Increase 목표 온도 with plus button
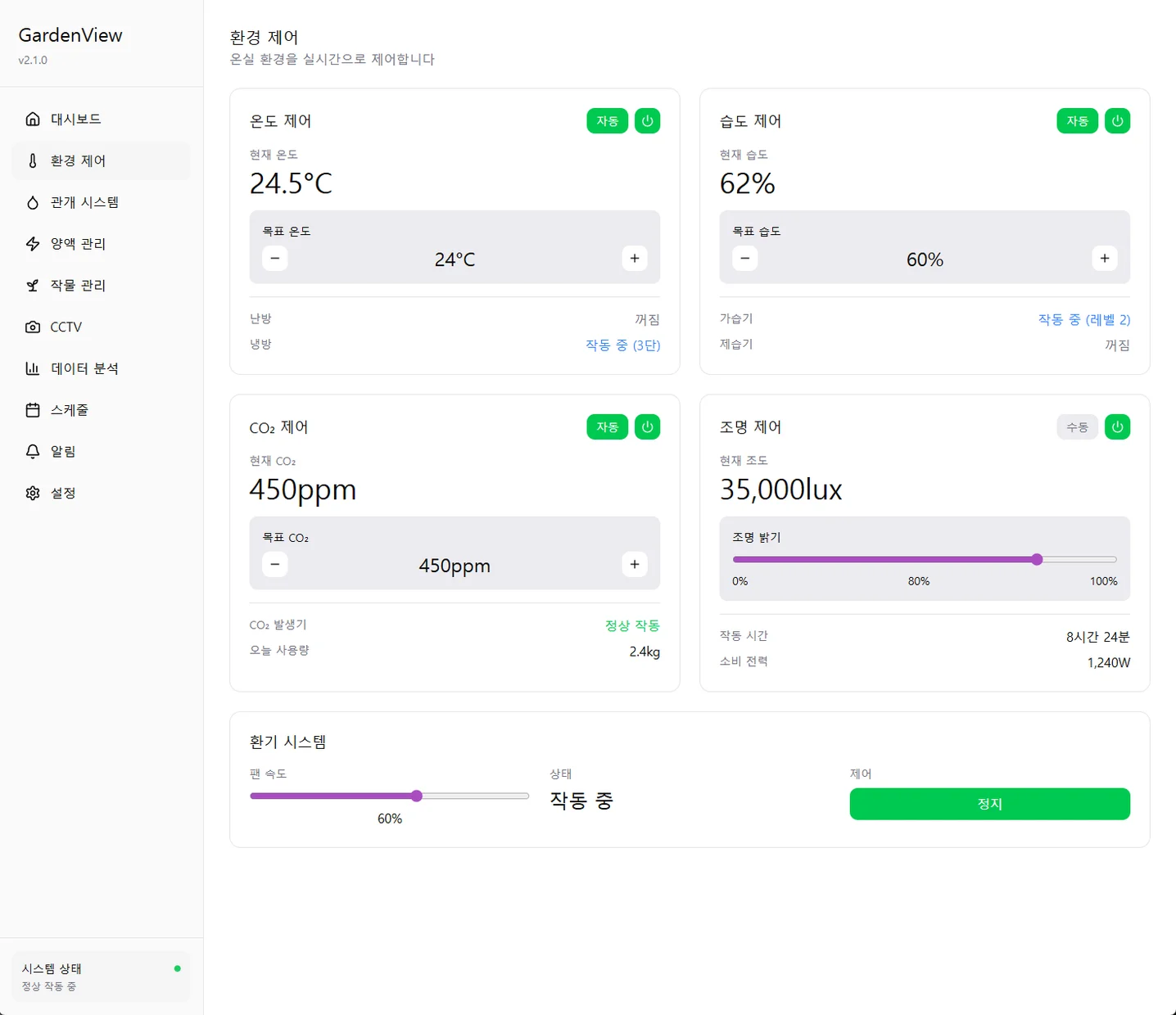1176x1015 pixels. click(635, 259)
